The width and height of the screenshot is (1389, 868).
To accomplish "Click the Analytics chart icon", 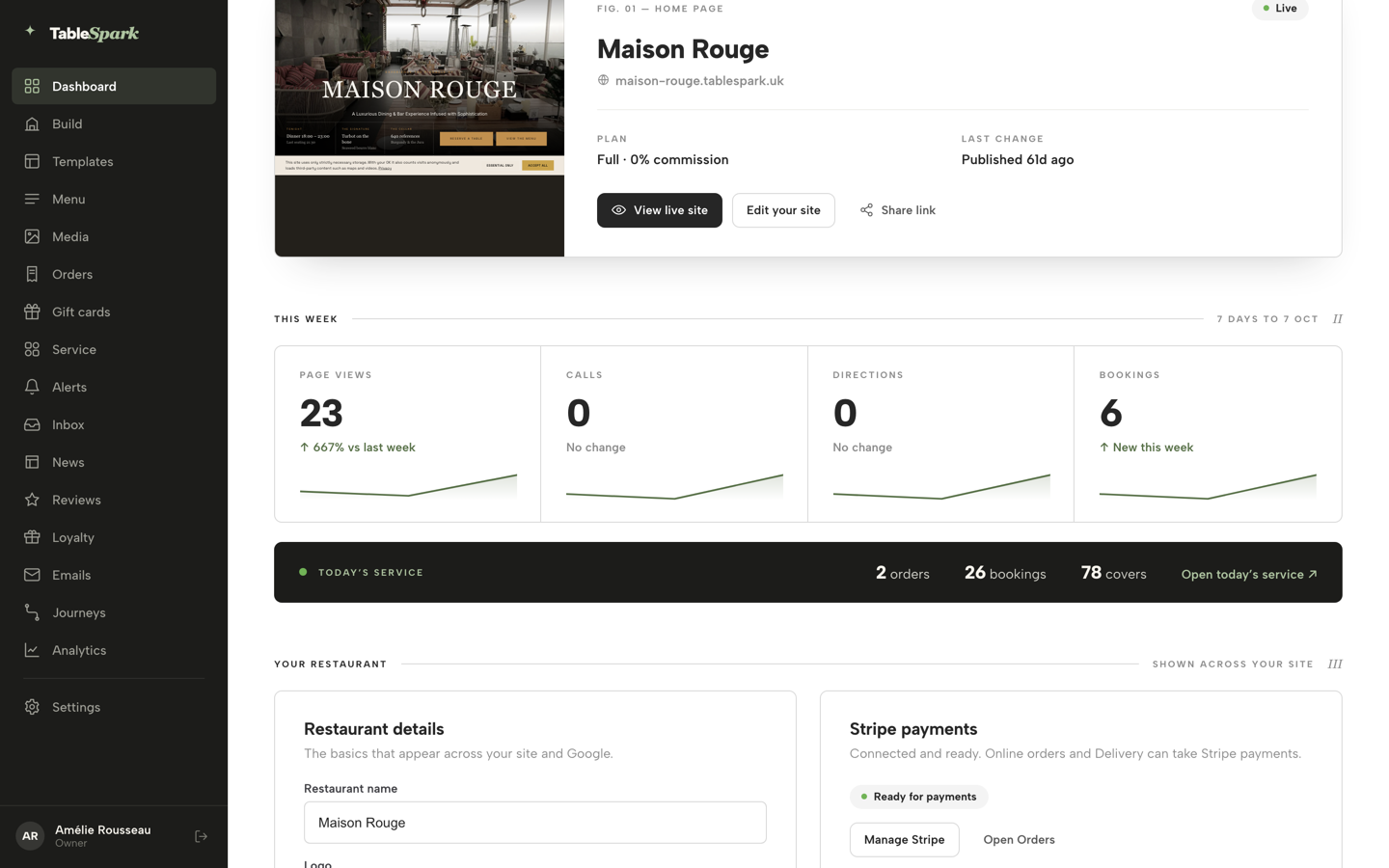I will pyautogui.click(x=32, y=651).
